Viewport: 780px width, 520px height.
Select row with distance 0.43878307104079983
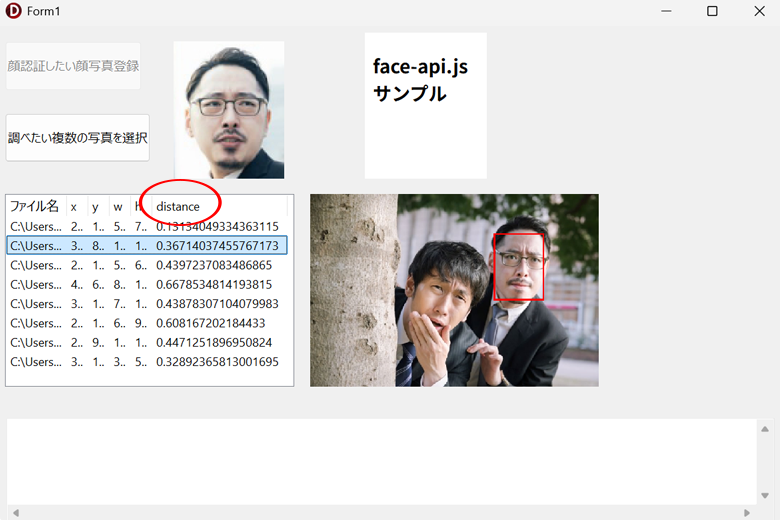[147, 304]
